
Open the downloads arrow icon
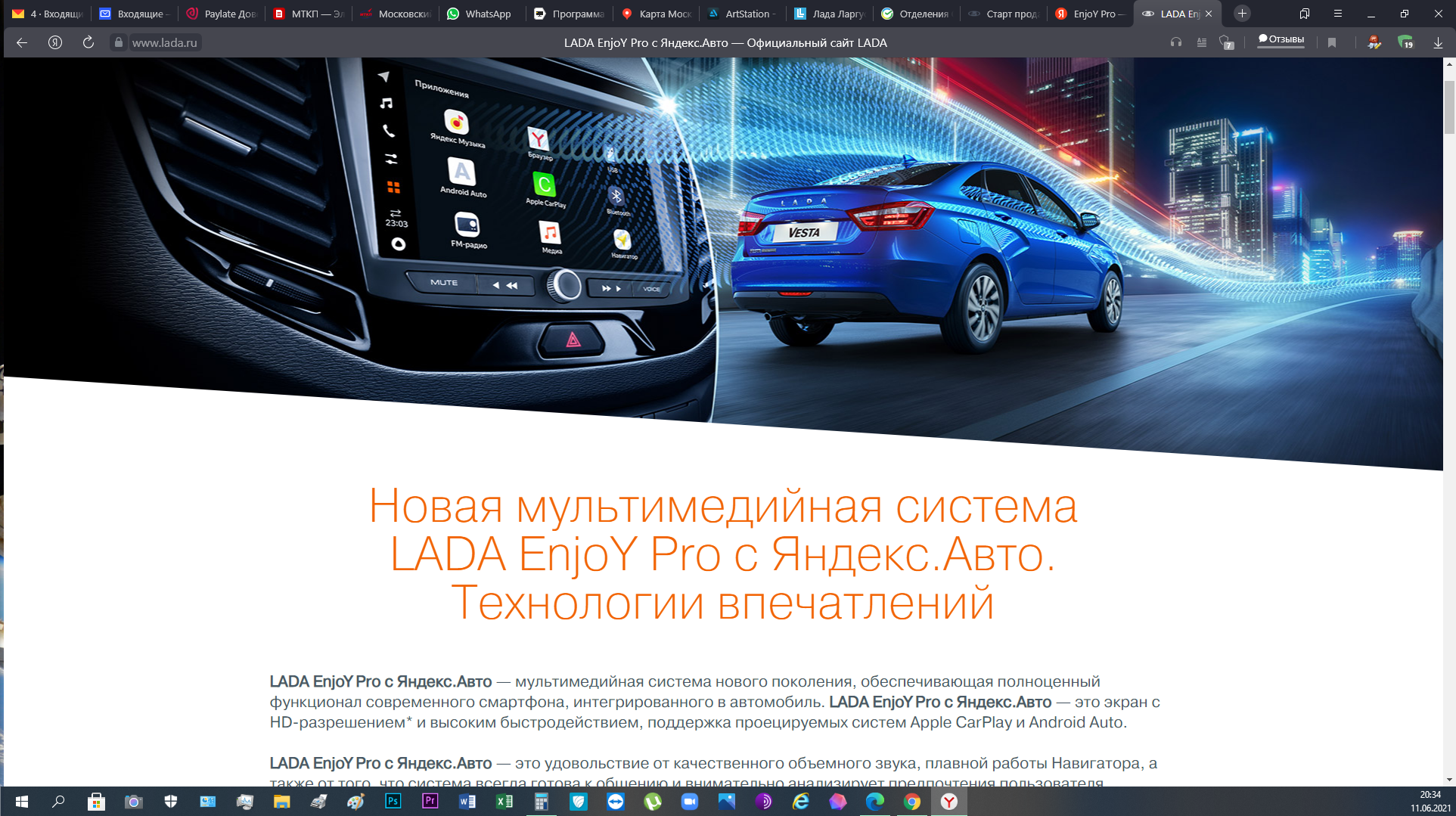tap(1438, 42)
